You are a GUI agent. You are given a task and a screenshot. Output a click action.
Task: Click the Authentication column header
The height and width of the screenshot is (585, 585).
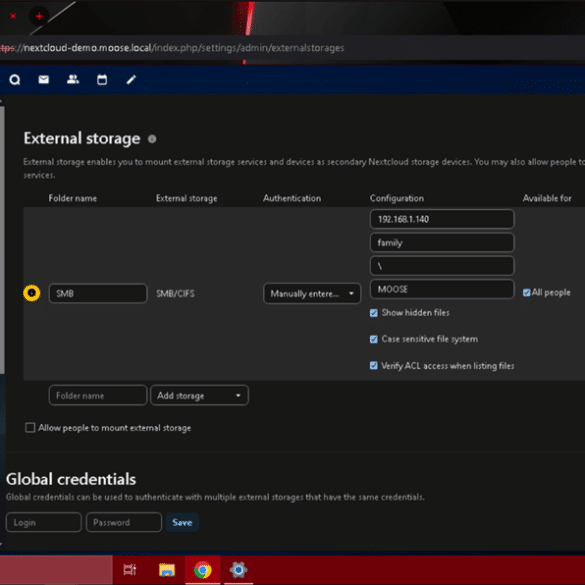(292, 198)
